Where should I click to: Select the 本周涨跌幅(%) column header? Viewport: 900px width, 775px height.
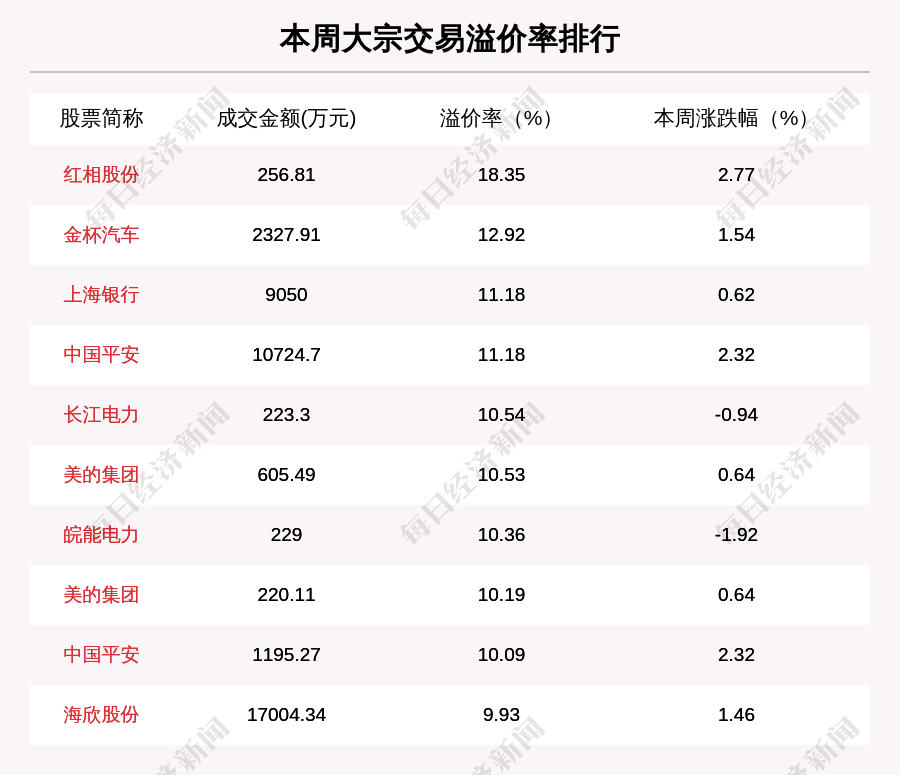pyautogui.click(x=731, y=118)
